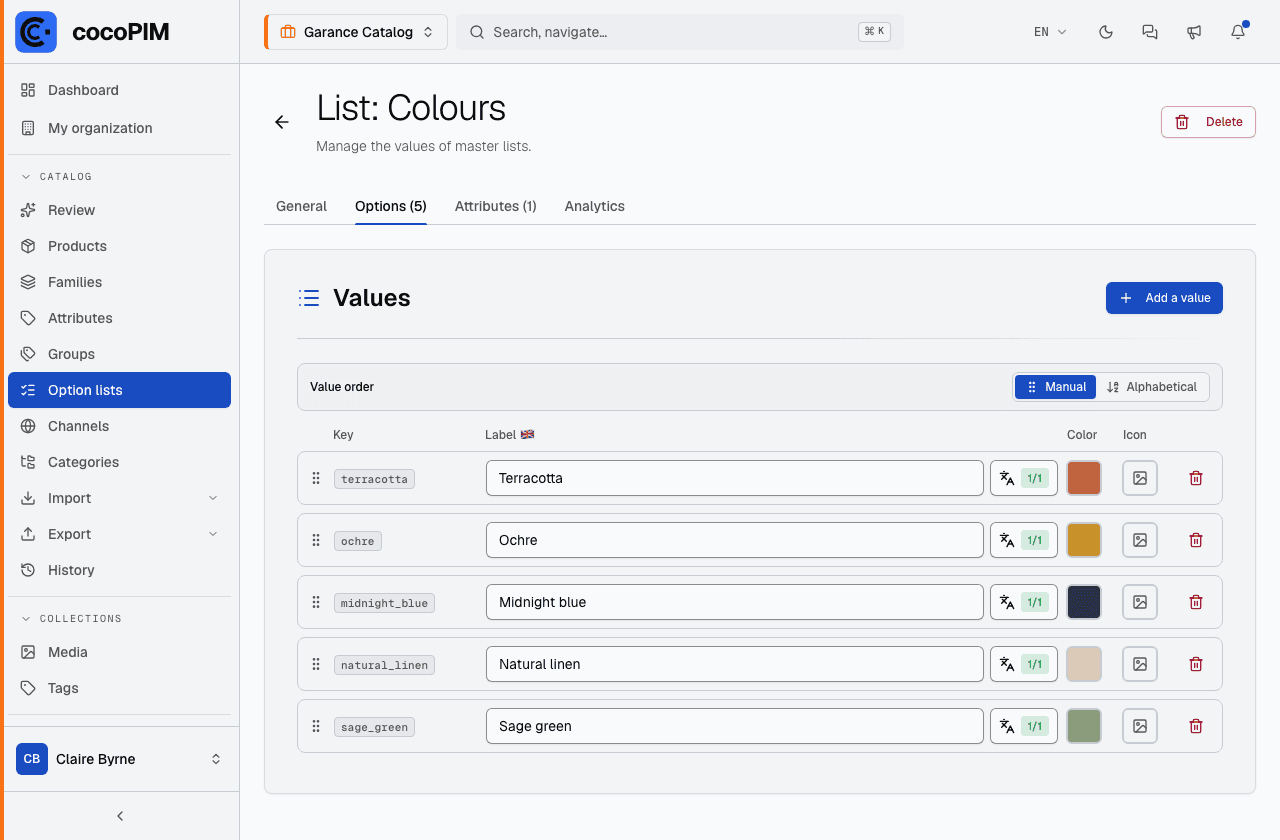Click the Add a value button

1164,298
